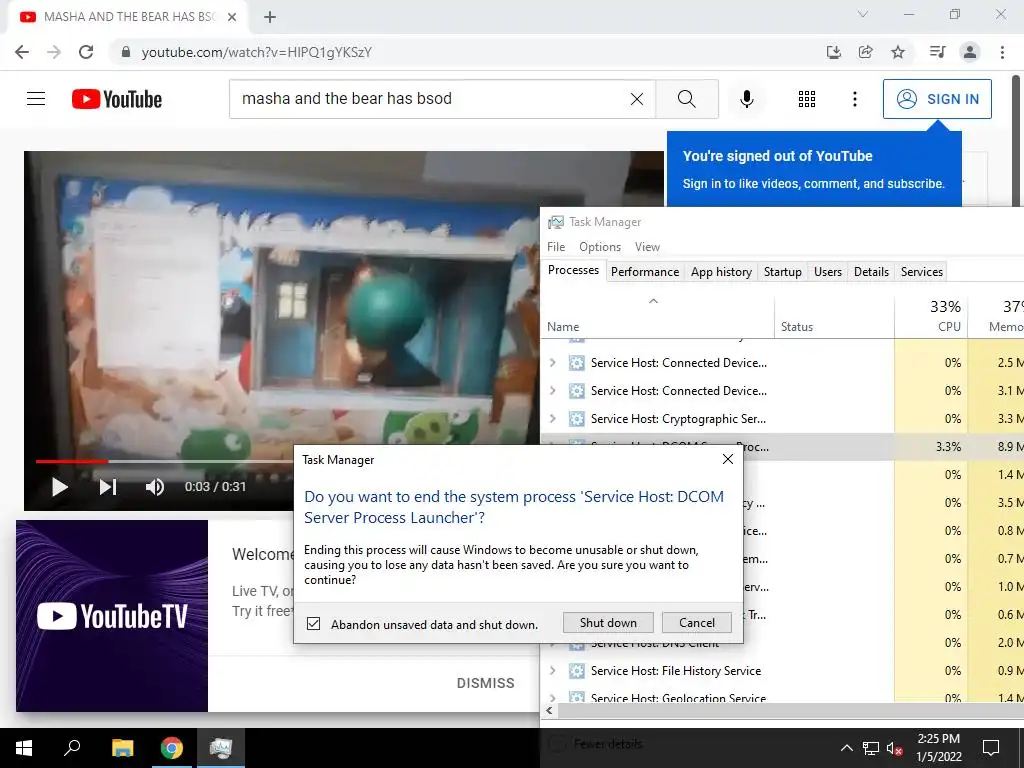The width and height of the screenshot is (1024, 768).
Task: Run search with the magnifier button
Action: tap(686, 99)
